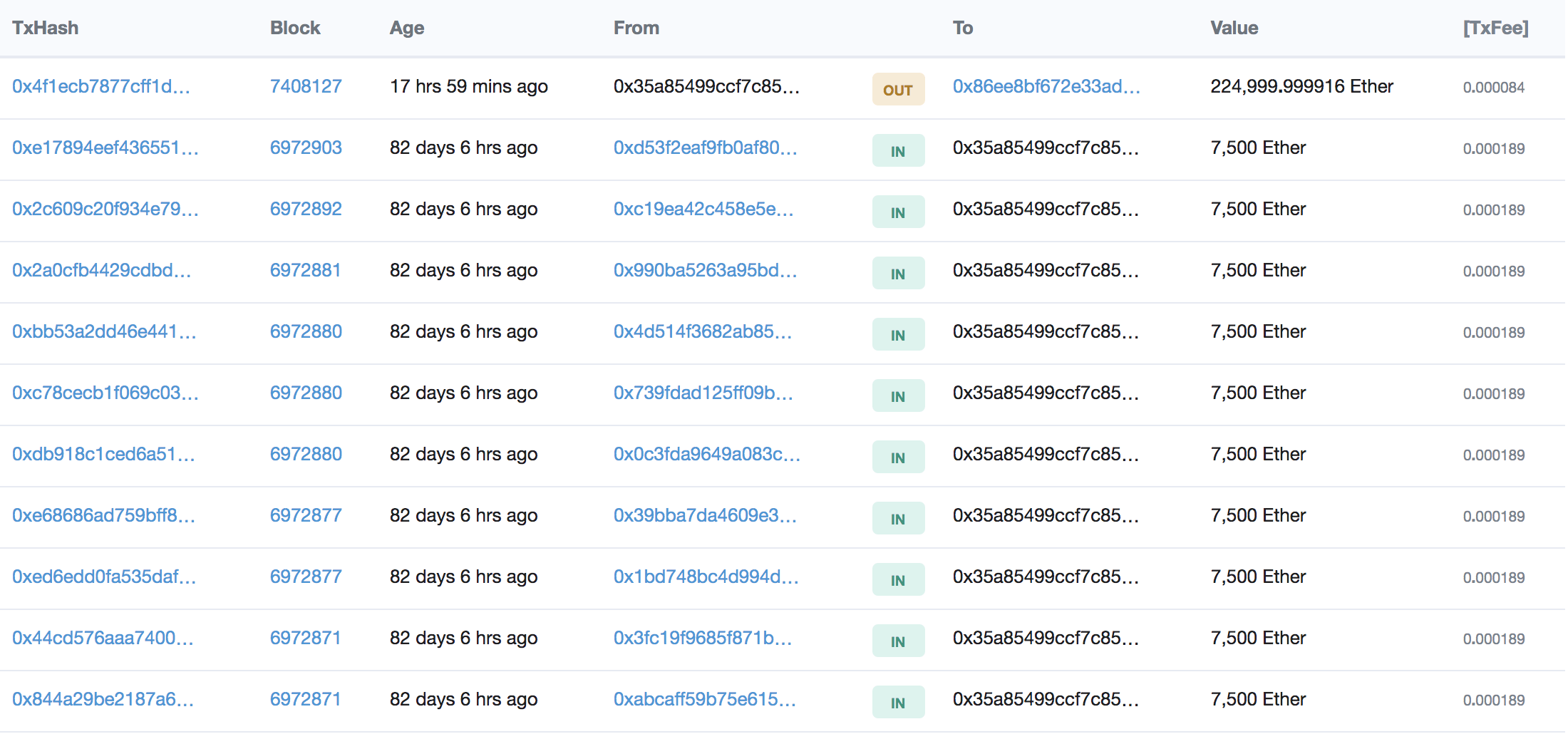Open transaction 0xc78cecb1f069c03...
Screen dimensions: 1568x734
click(105, 393)
